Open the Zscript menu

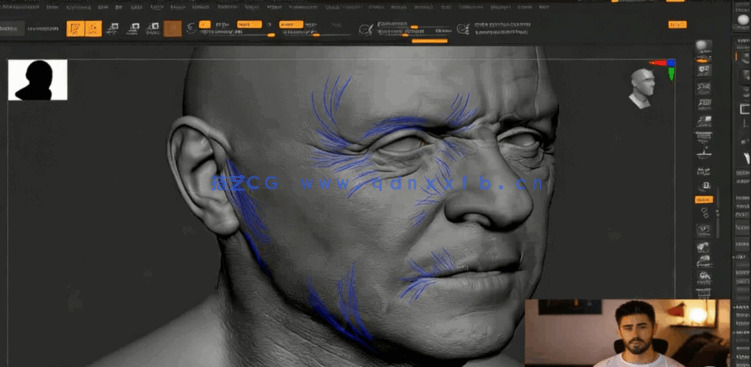click(x=524, y=7)
